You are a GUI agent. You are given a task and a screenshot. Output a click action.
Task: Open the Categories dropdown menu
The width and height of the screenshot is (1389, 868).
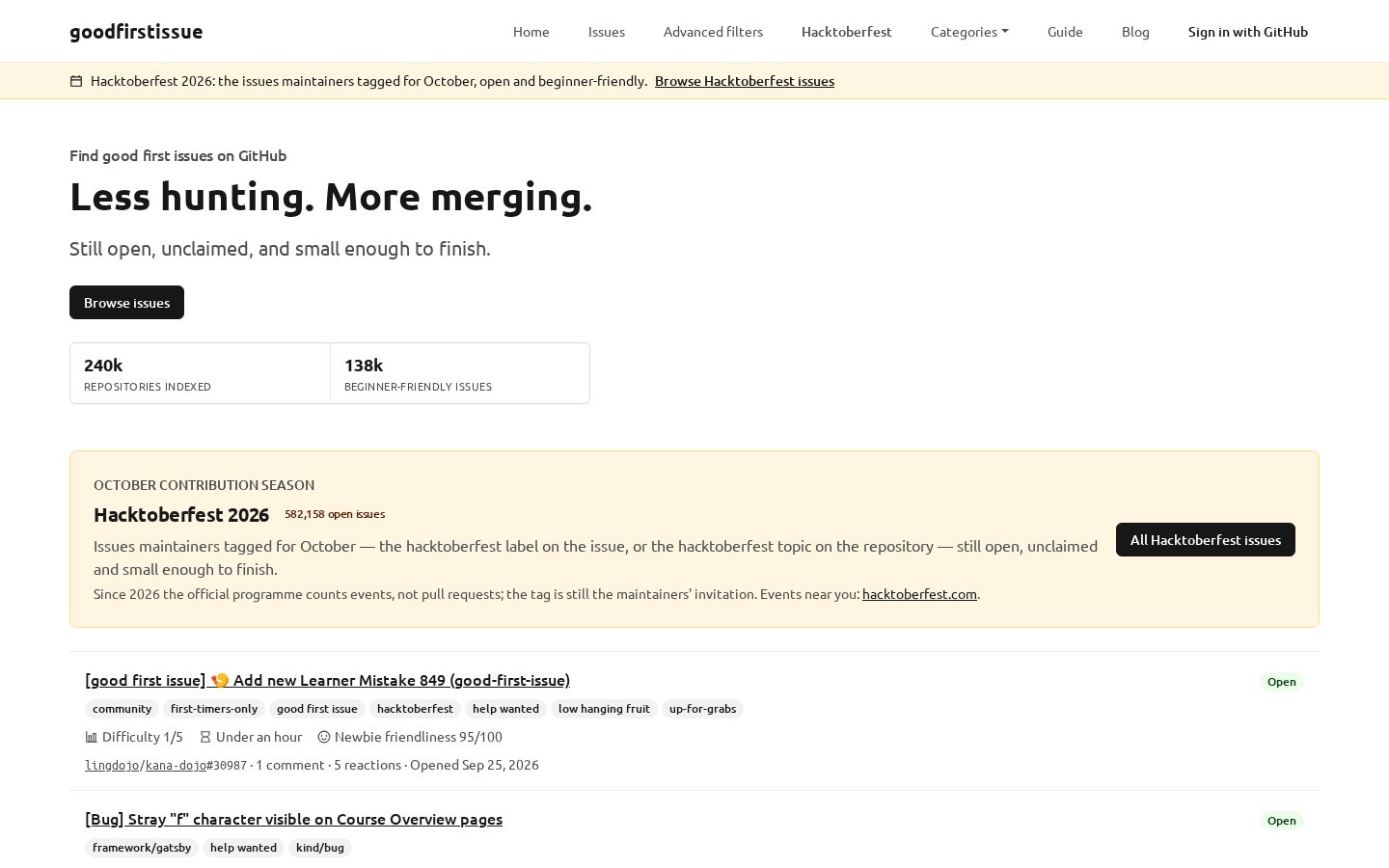coord(969,32)
